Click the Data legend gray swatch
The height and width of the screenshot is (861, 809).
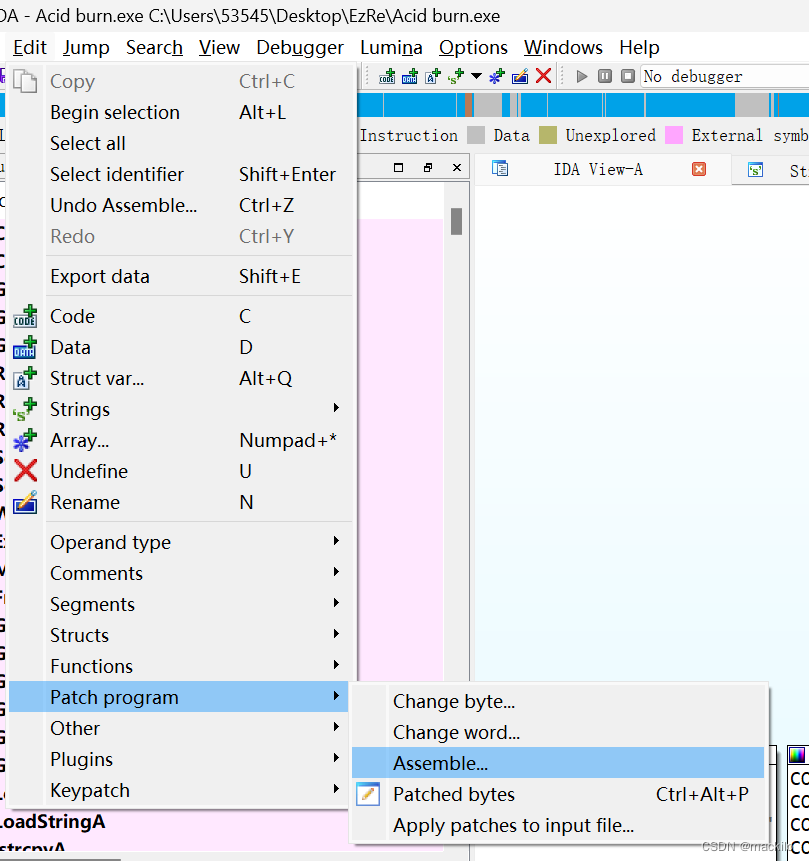point(476,135)
